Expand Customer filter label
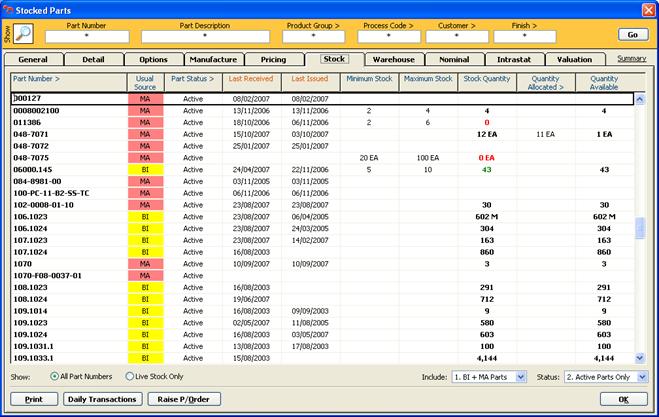Image resolution: width=659 pixels, height=417 pixels. 456,26
